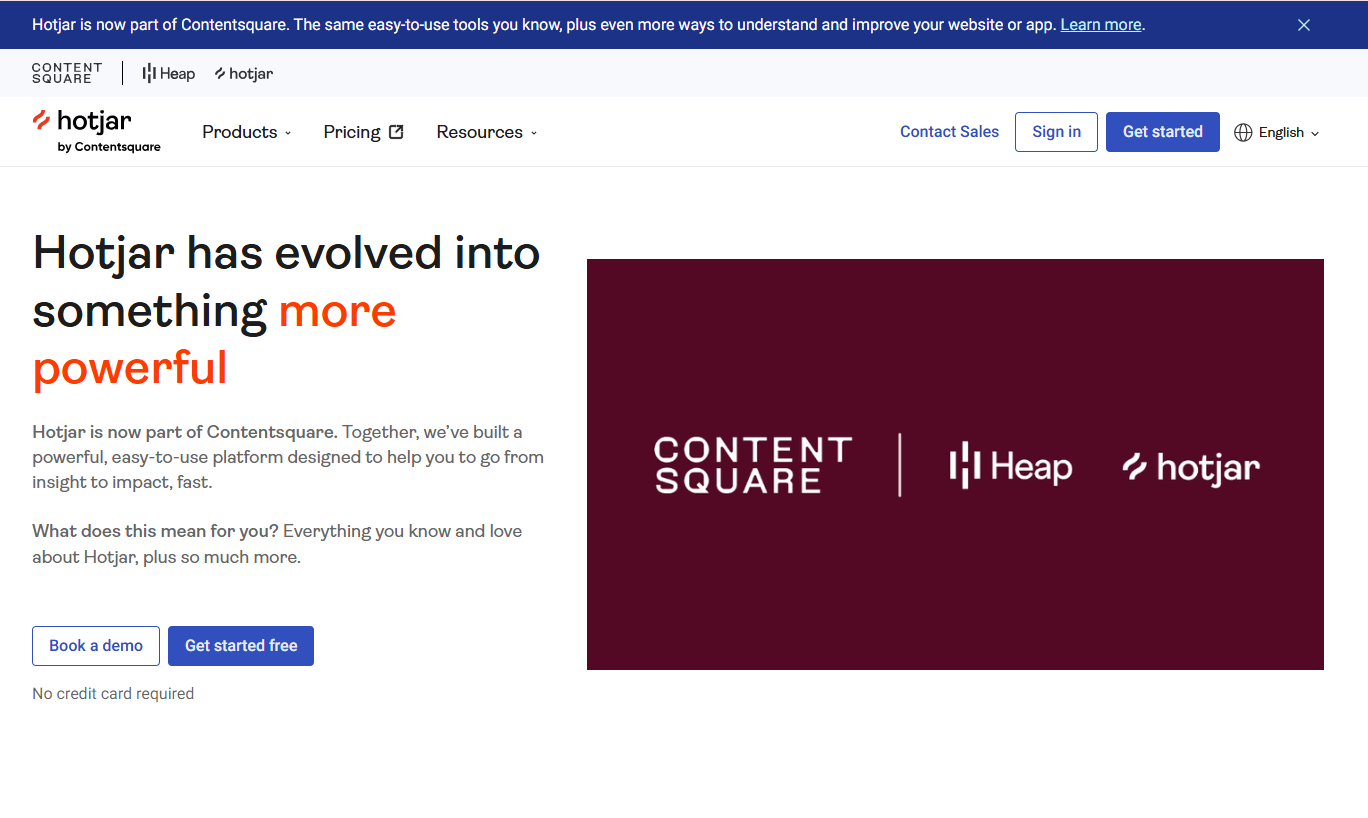
Task: Go to the Hotjar by Contentsquare home logo
Action: point(96,131)
